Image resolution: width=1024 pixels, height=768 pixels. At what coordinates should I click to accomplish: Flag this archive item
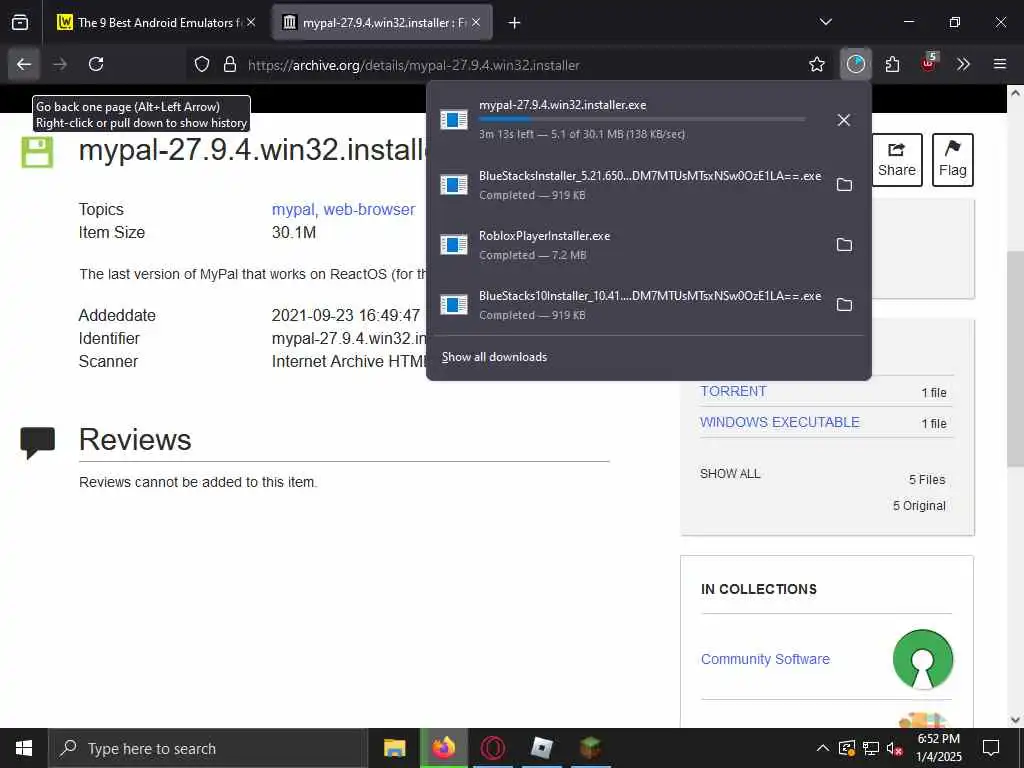(x=952, y=160)
